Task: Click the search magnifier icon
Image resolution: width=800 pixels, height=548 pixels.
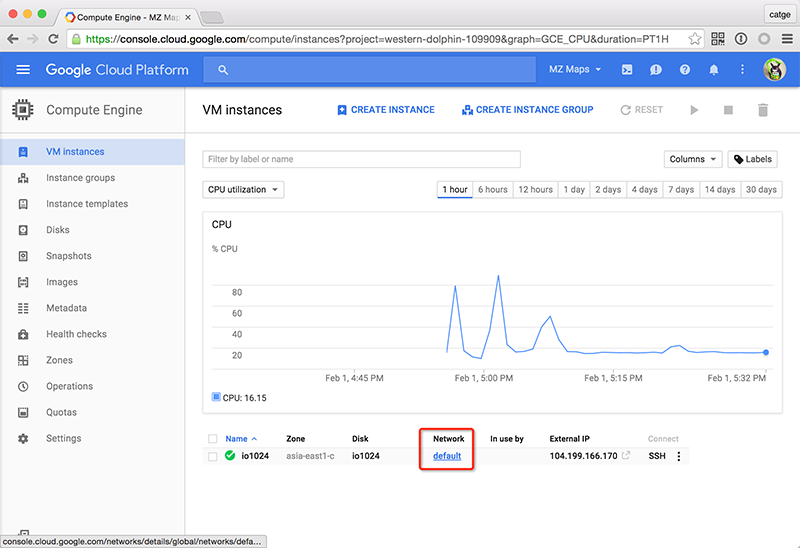Action: coord(223,70)
